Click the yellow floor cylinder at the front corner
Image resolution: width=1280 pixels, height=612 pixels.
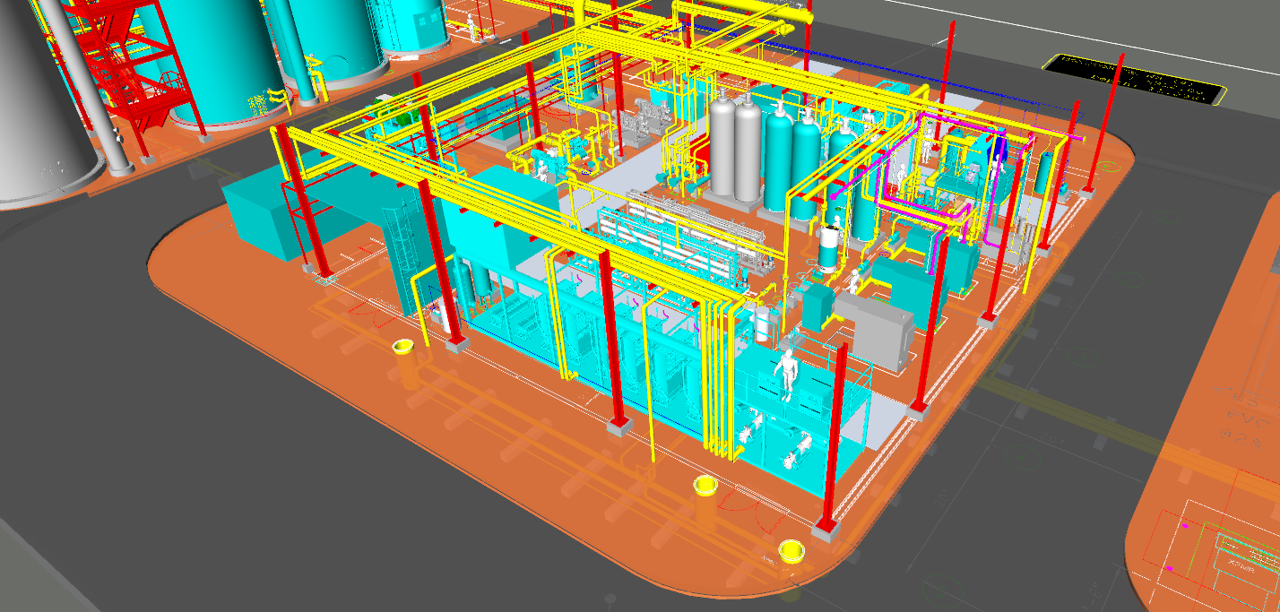[792, 550]
